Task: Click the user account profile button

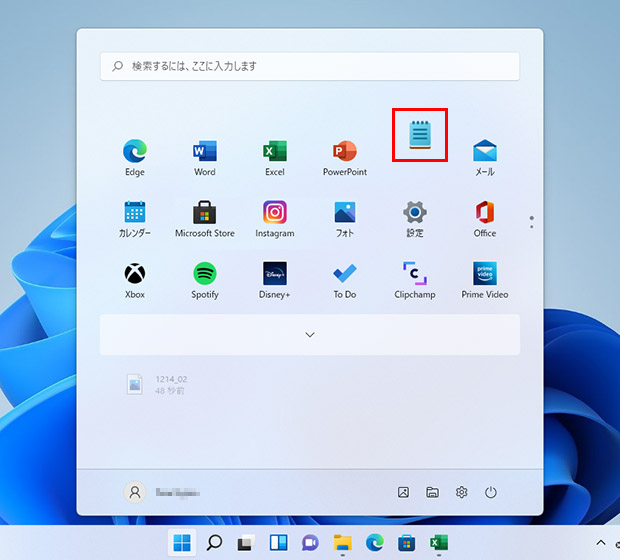Action: [160, 492]
